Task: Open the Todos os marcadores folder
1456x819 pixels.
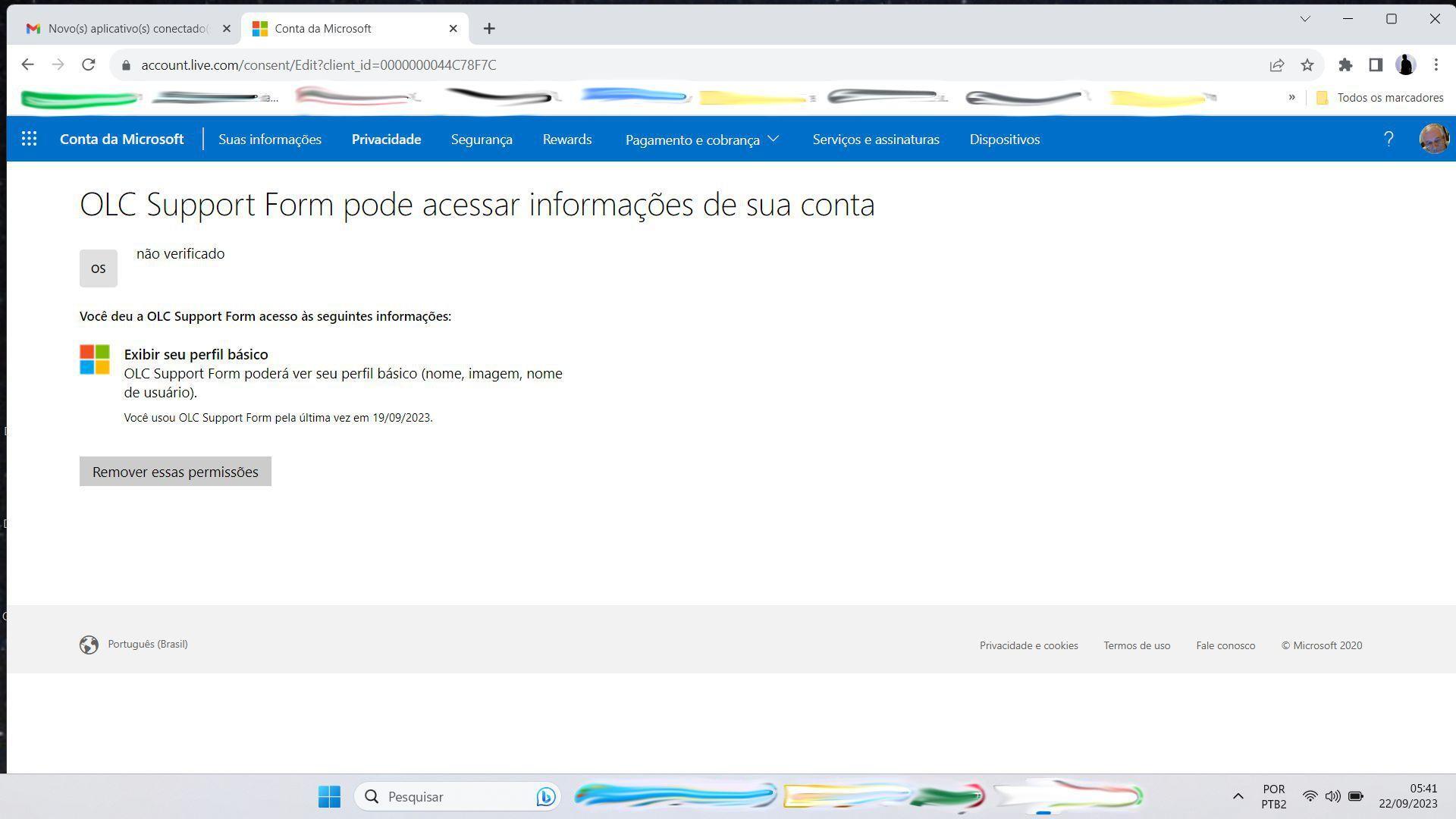Action: coord(1379,98)
